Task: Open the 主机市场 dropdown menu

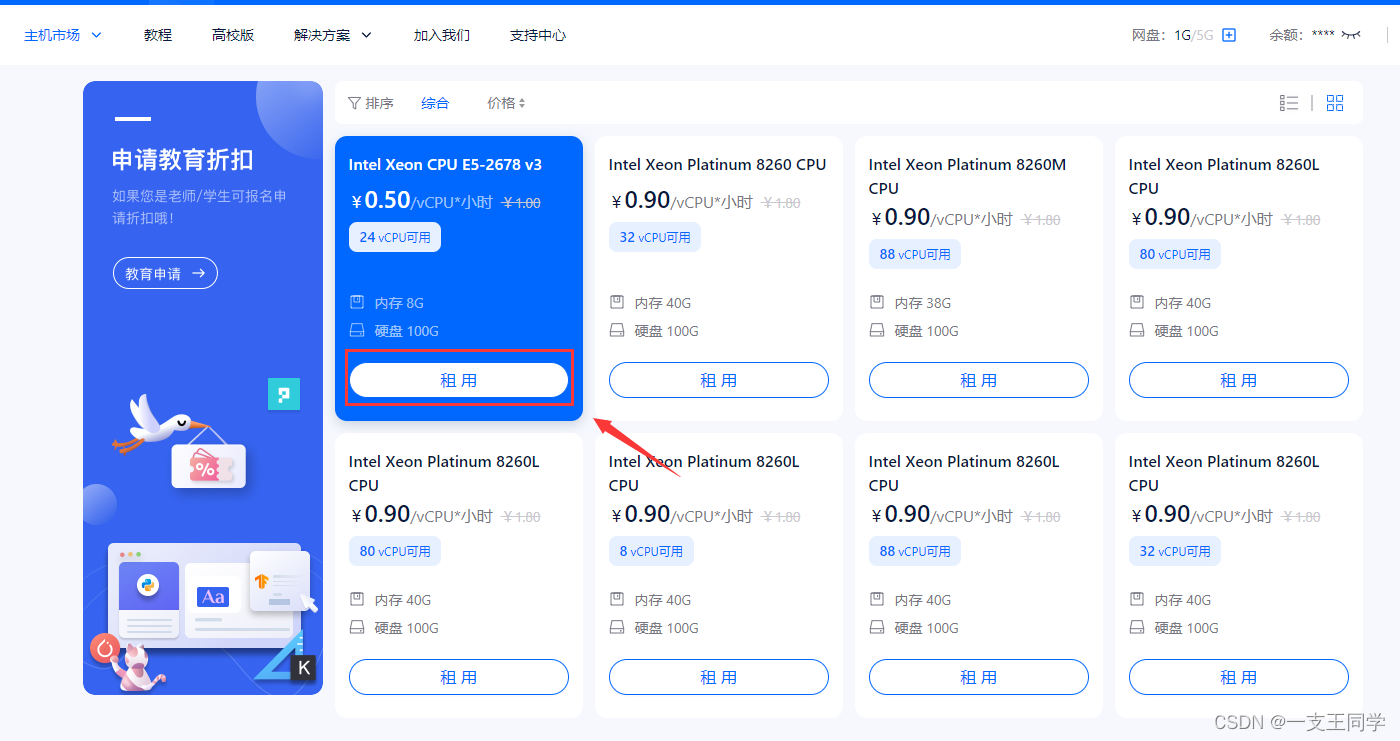Action: click(63, 35)
